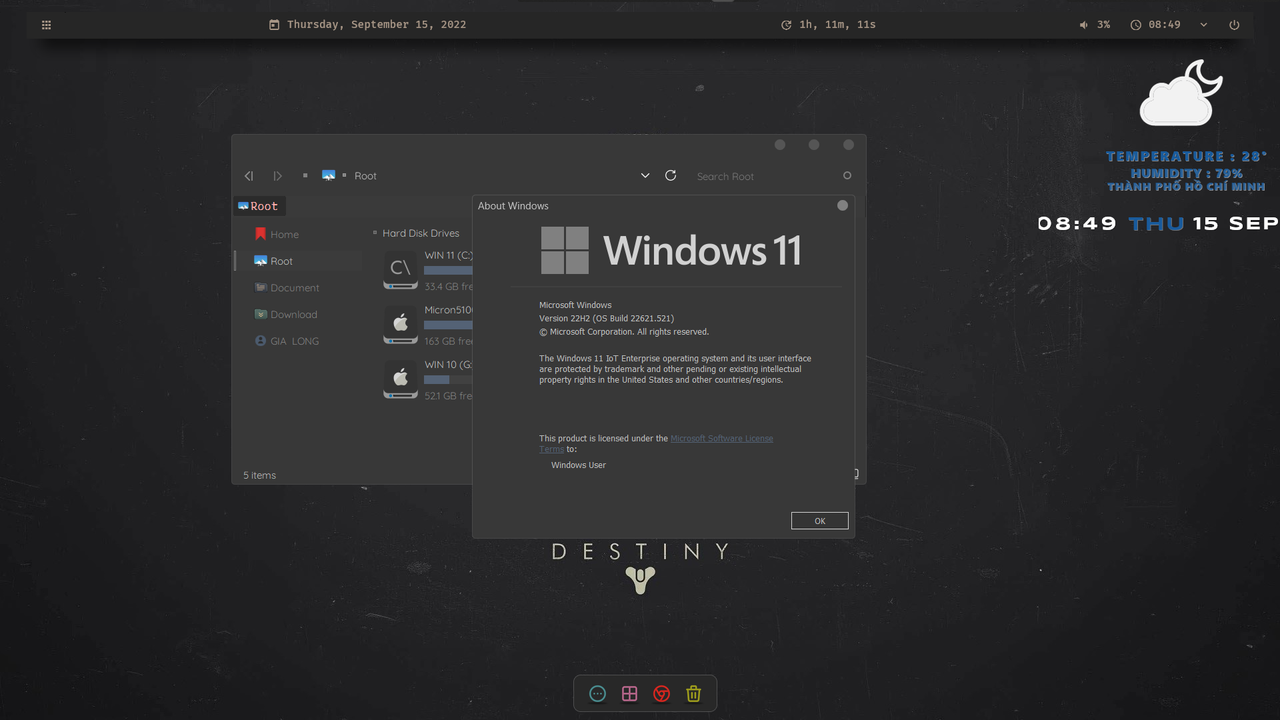The height and width of the screenshot is (720, 1280).
Task: Select the WIN 10 (G:) drive icon
Action: click(400, 379)
